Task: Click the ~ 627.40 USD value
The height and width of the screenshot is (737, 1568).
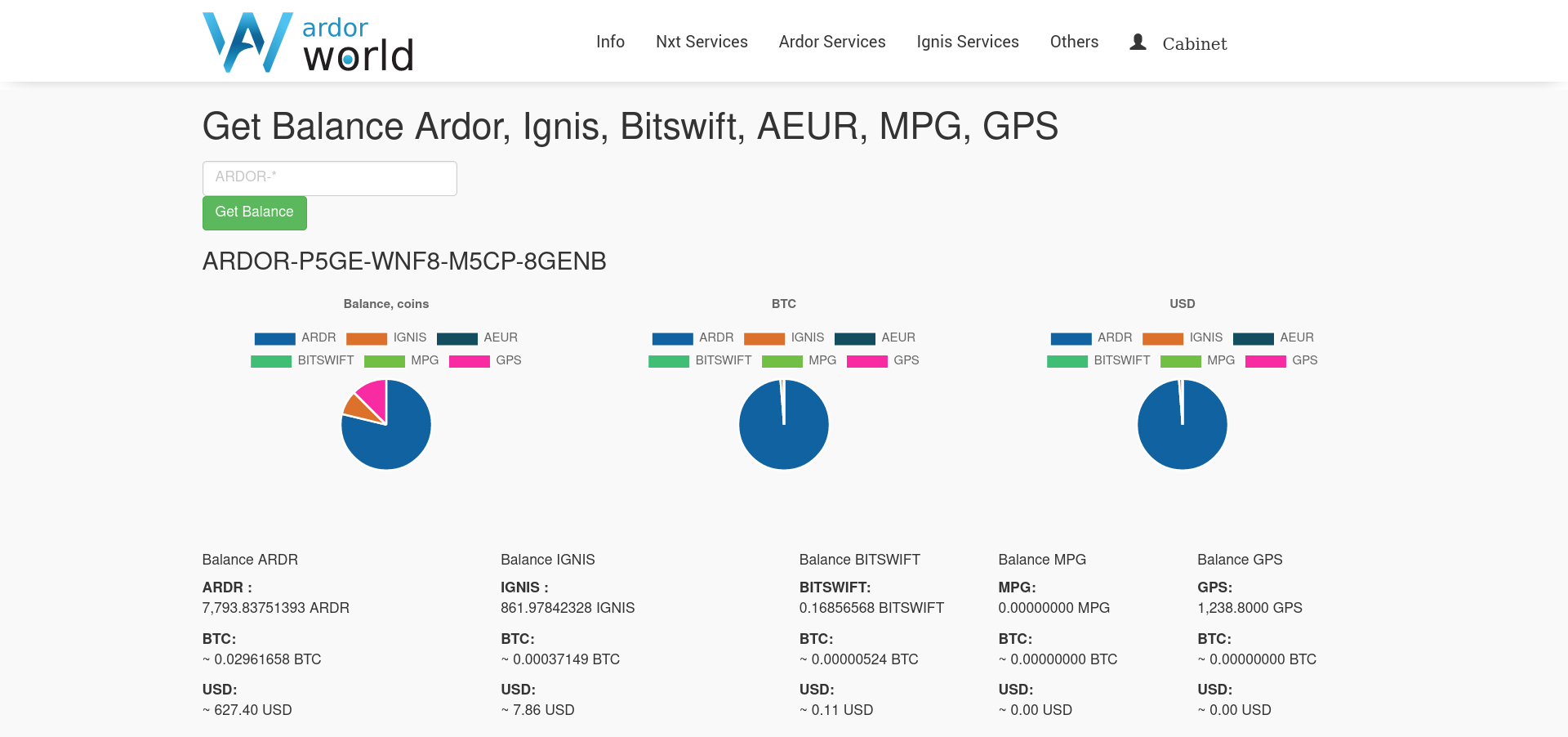Action: [247, 710]
